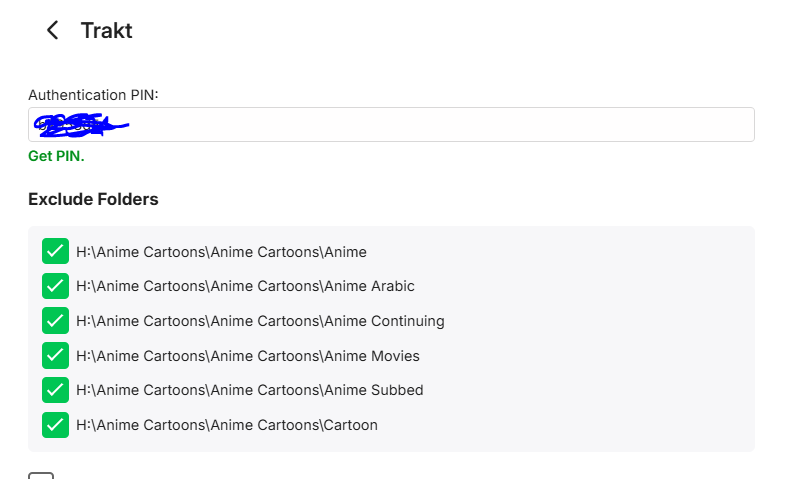Click the Anime Movies path label
Image resolution: width=812 pixels, height=479 pixels.
247,356
